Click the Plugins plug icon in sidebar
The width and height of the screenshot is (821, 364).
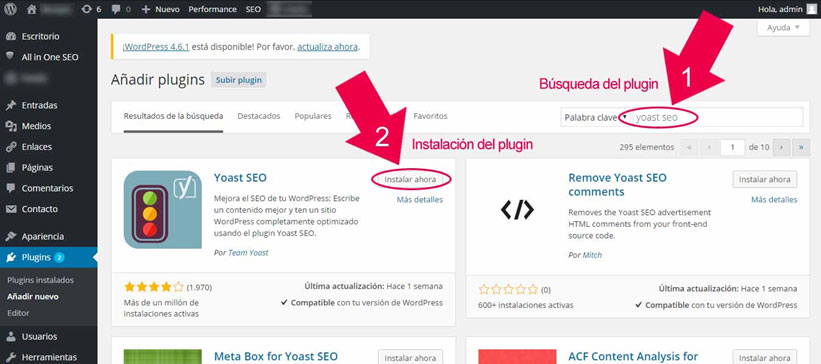coord(11,257)
